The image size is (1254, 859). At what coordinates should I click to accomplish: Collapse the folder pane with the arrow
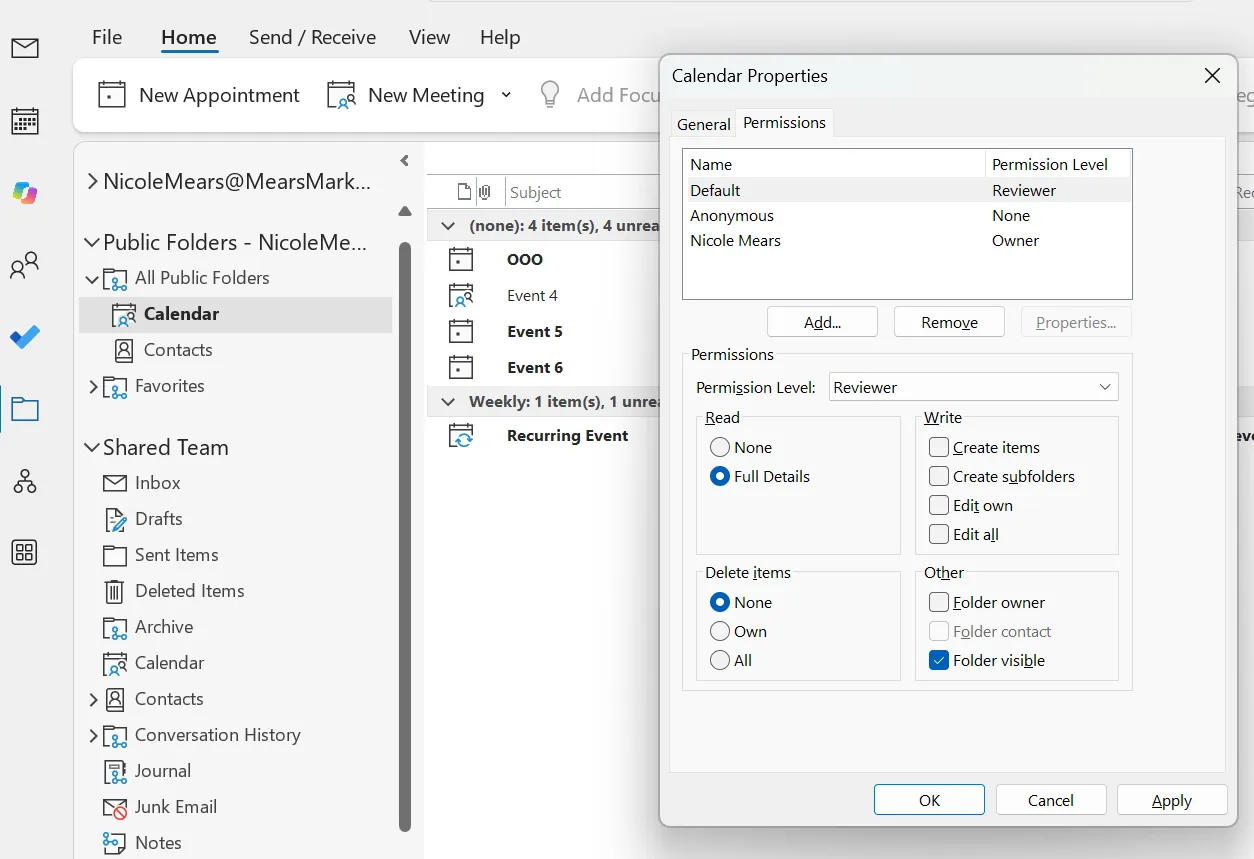pyautogui.click(x=405, y=160)
